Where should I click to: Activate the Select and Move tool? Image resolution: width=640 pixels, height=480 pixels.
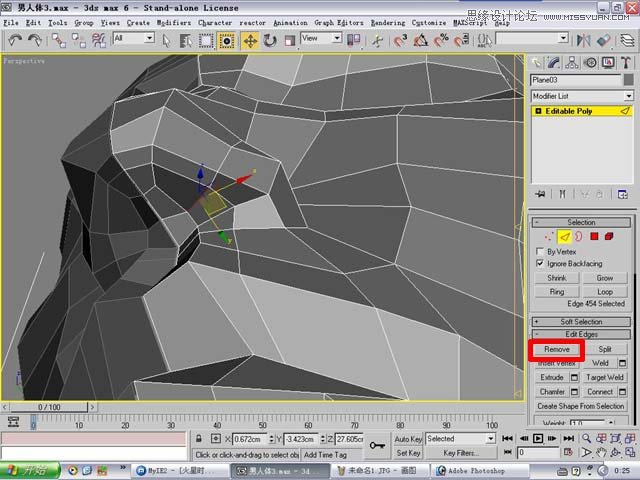[250, 40]
